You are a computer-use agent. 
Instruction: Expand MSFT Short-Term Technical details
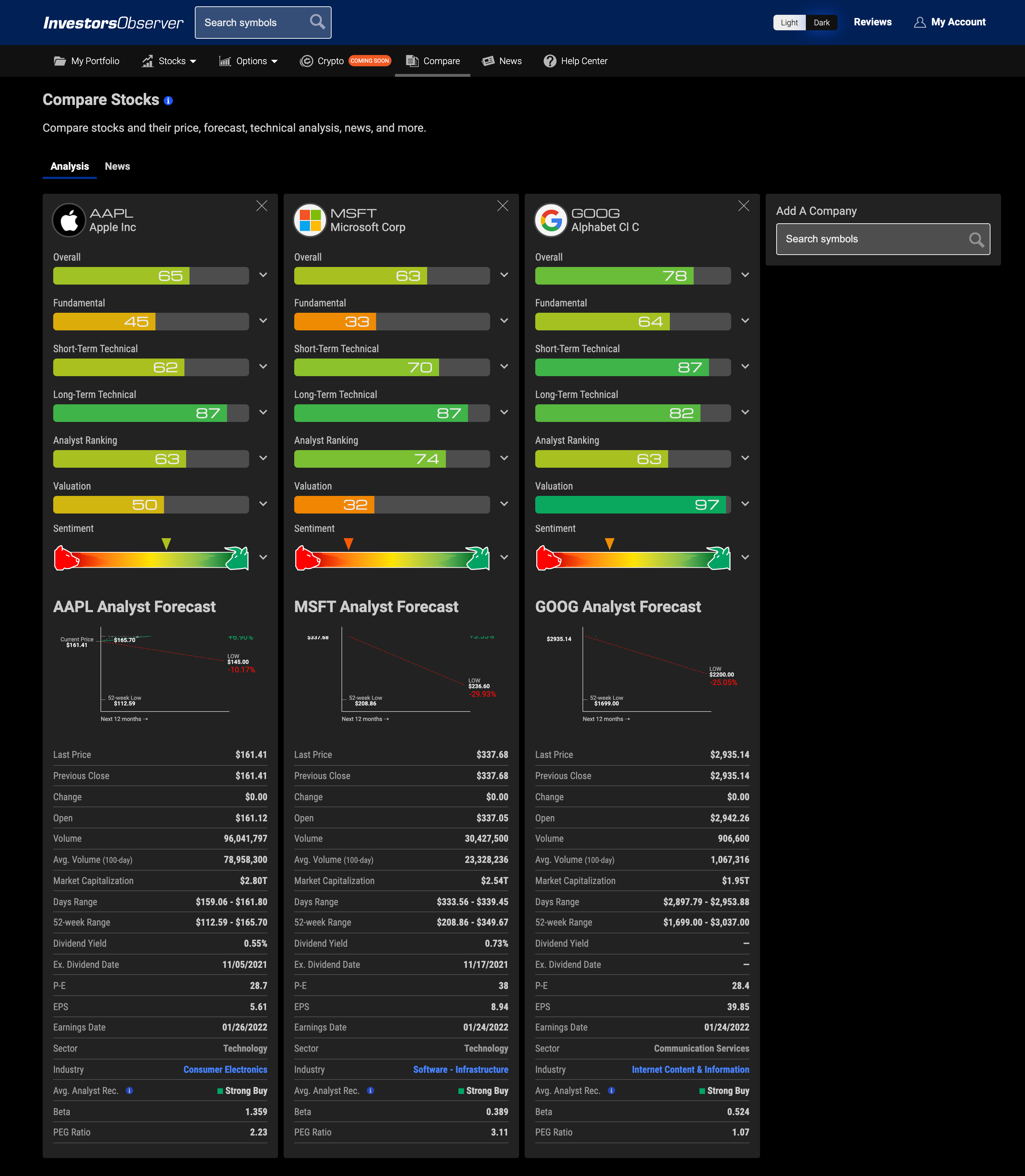pyautogui.click(x=504, y=366)
